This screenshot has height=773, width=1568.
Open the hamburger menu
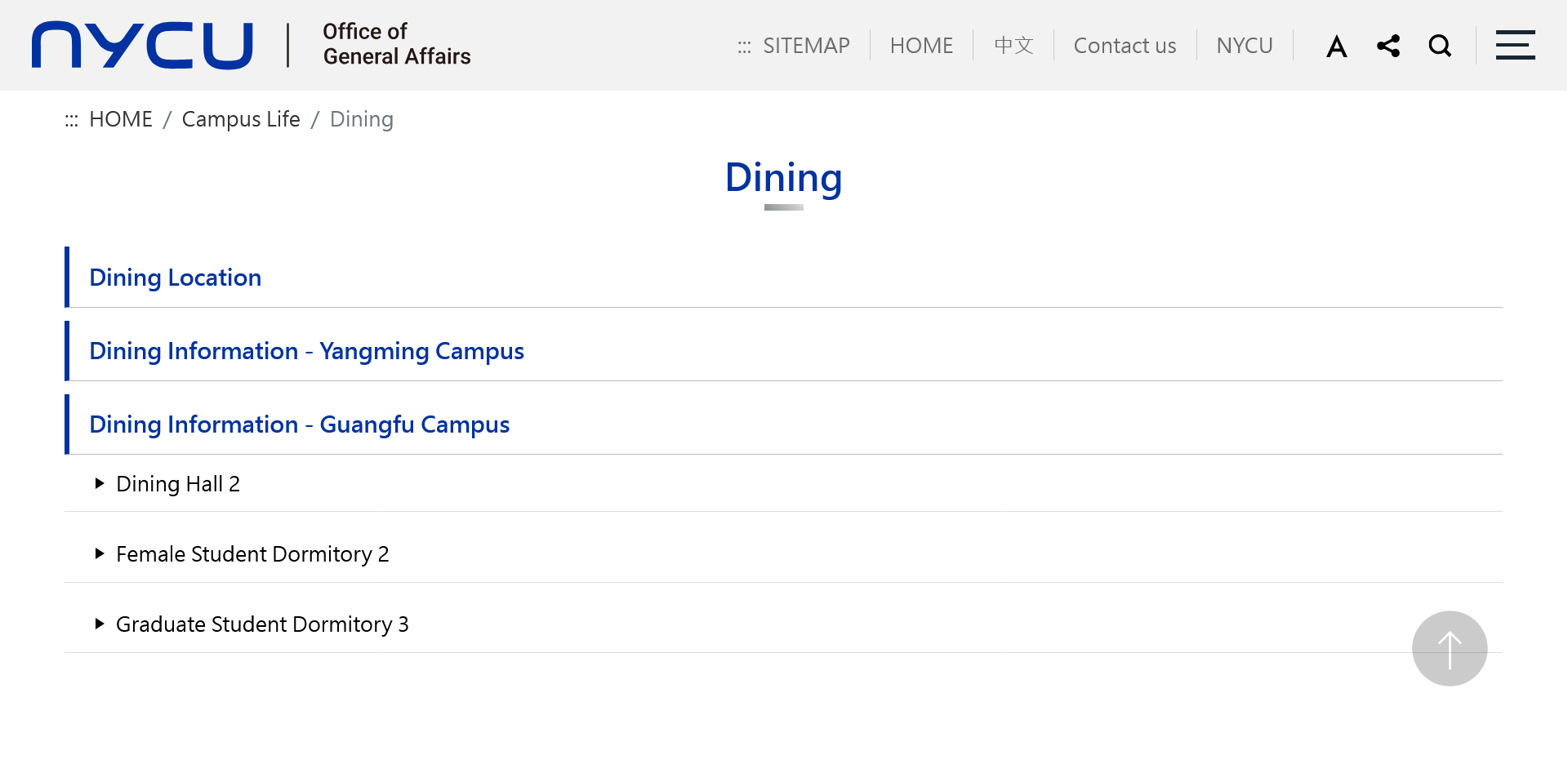1515,45
